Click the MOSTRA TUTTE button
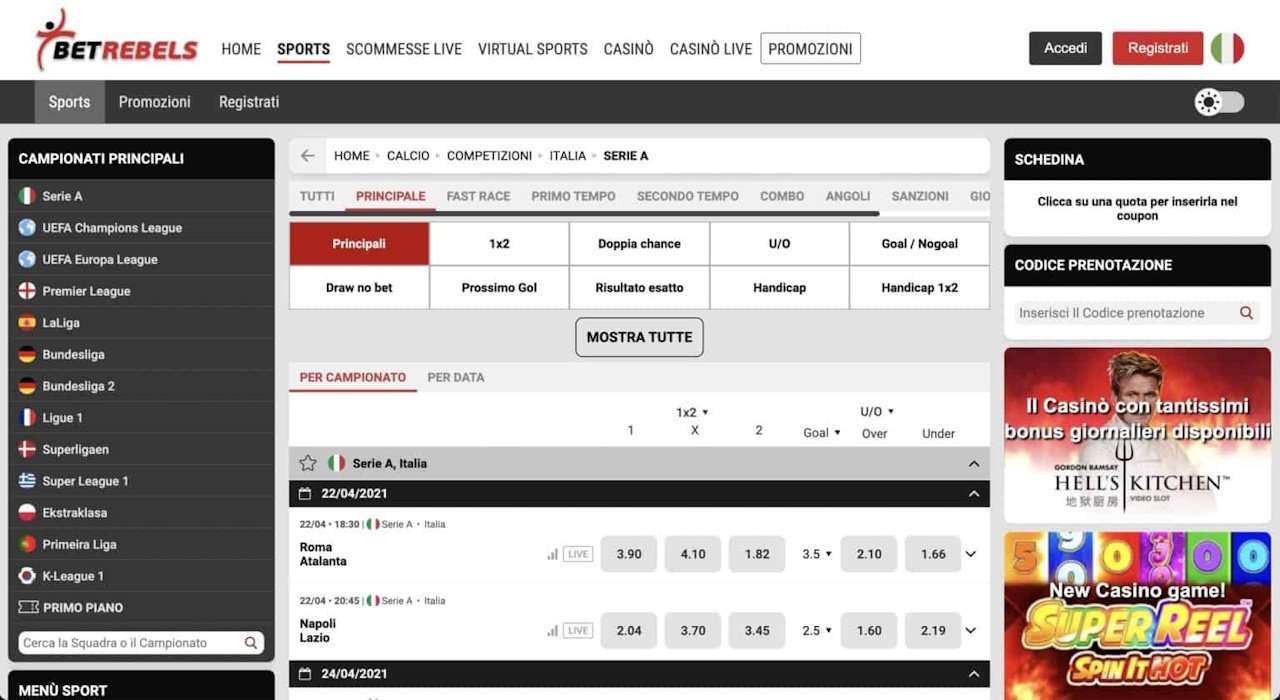 639,337
